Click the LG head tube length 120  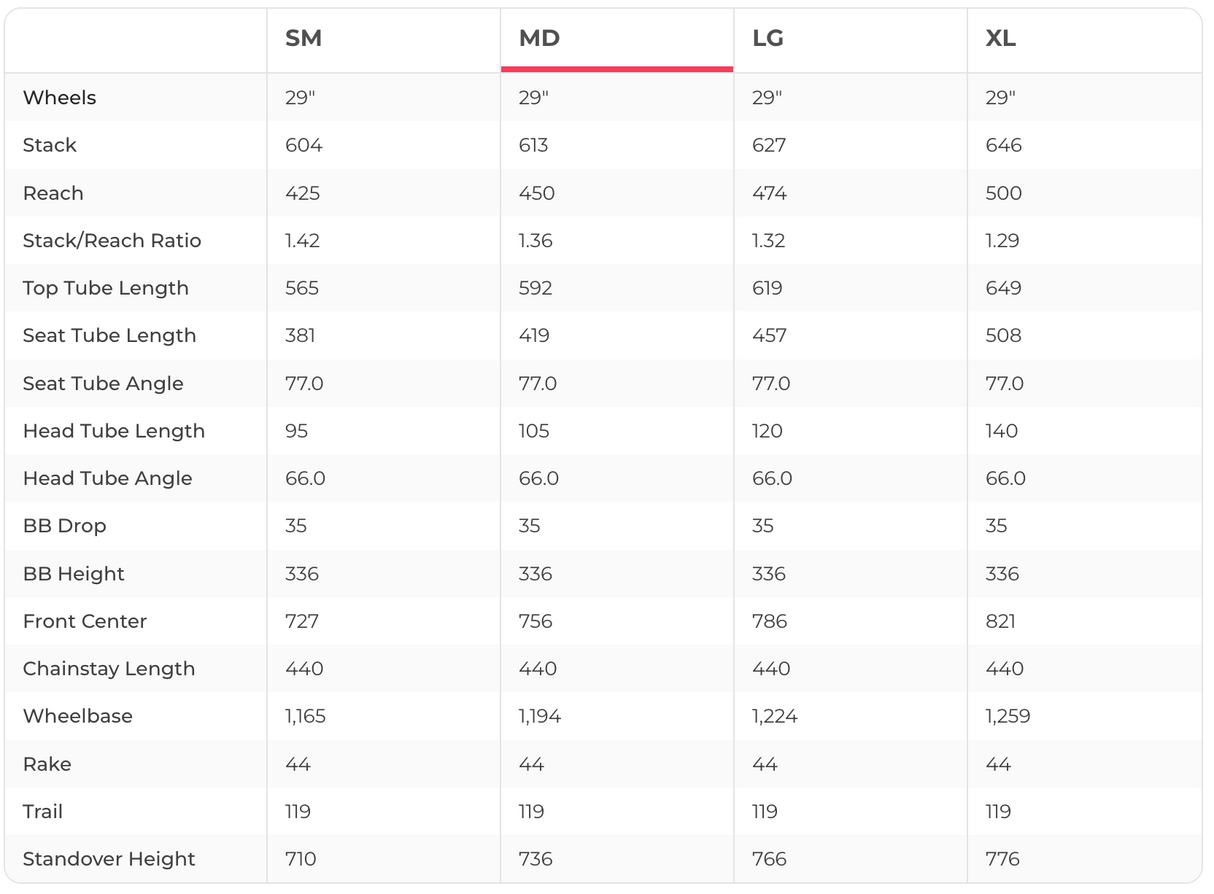tap(767, 432)
